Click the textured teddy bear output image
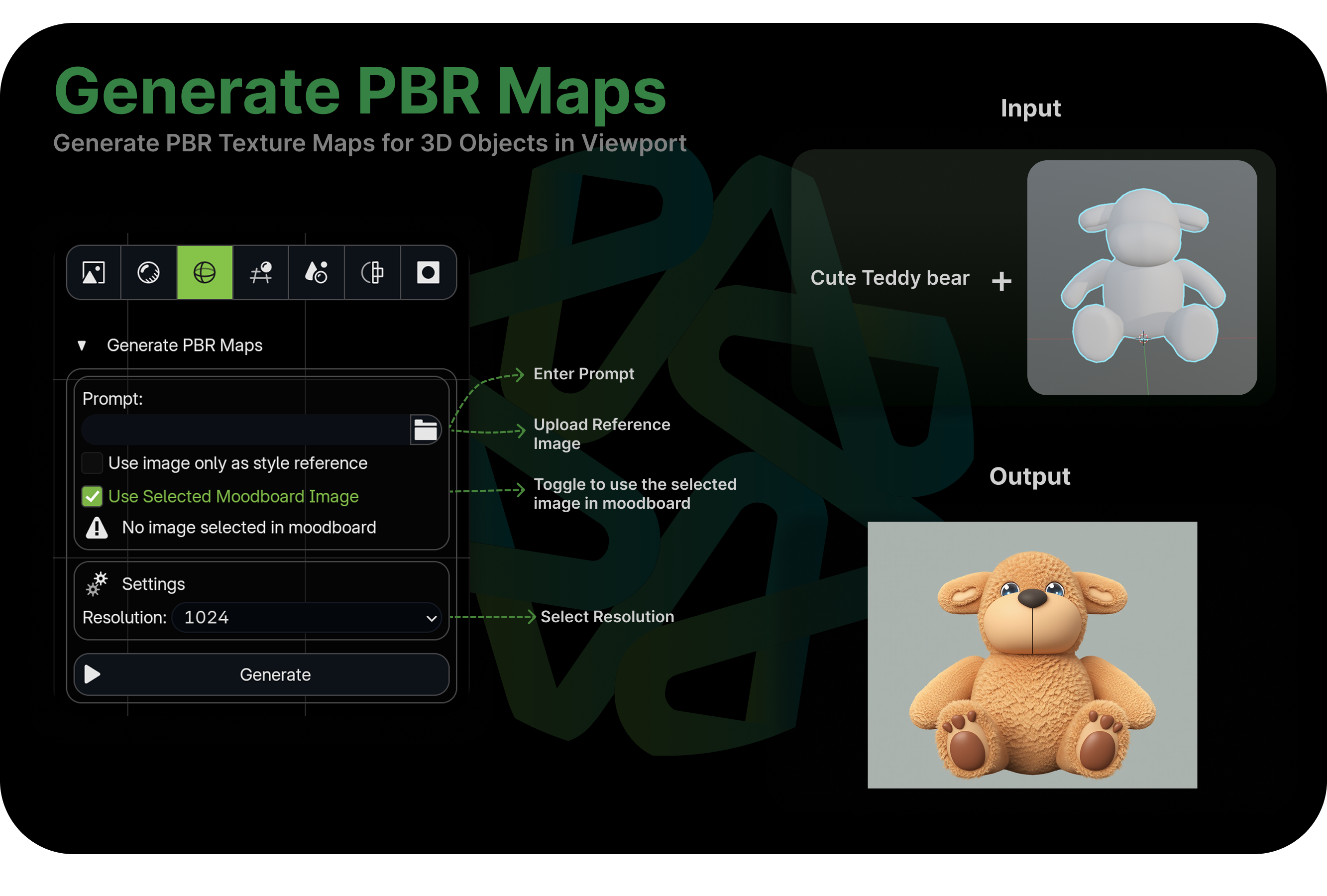 [1032, 655]
